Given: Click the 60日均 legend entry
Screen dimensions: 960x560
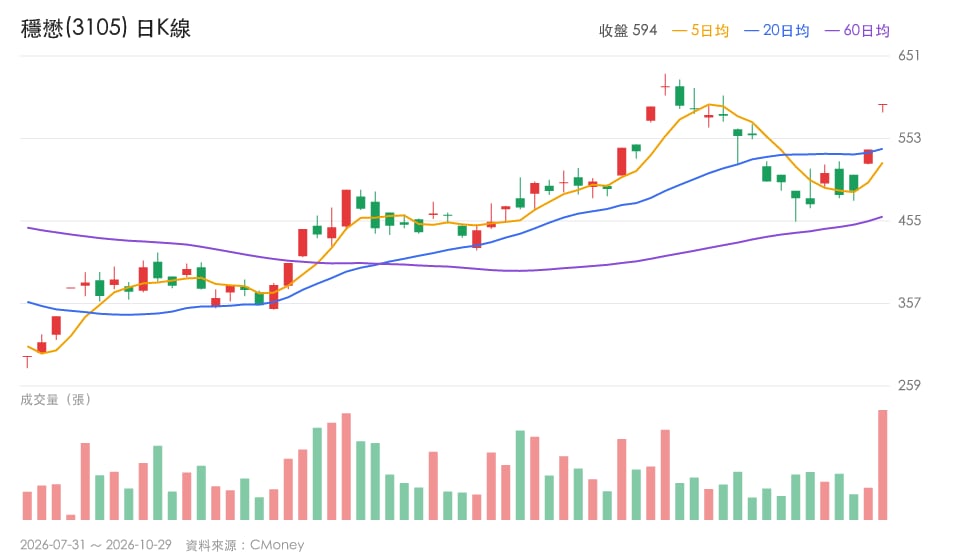Looking at the screenshot, I should click(857, 31).
